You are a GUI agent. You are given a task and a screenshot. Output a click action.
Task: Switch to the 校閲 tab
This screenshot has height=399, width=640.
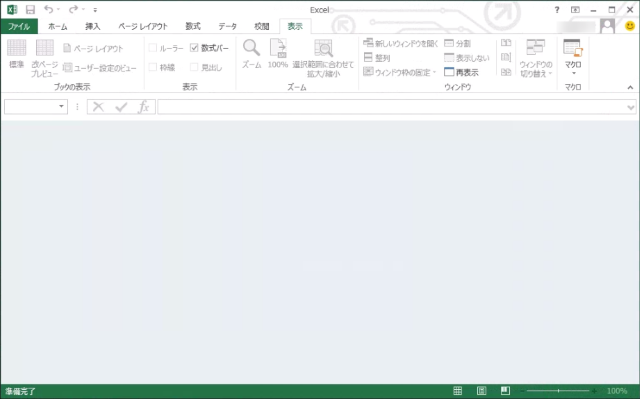[x=262, y=27]
